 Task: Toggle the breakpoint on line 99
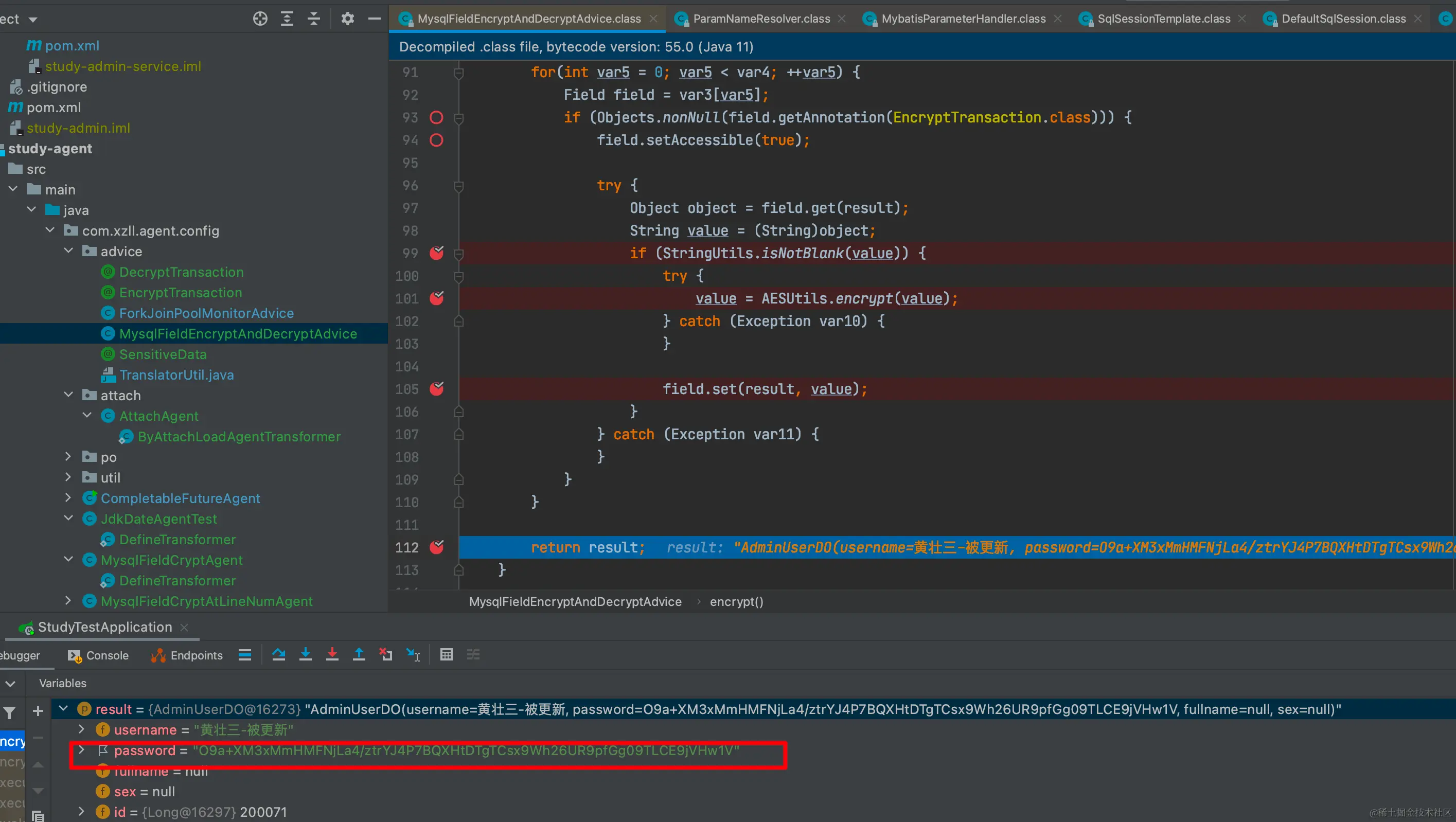436,253
